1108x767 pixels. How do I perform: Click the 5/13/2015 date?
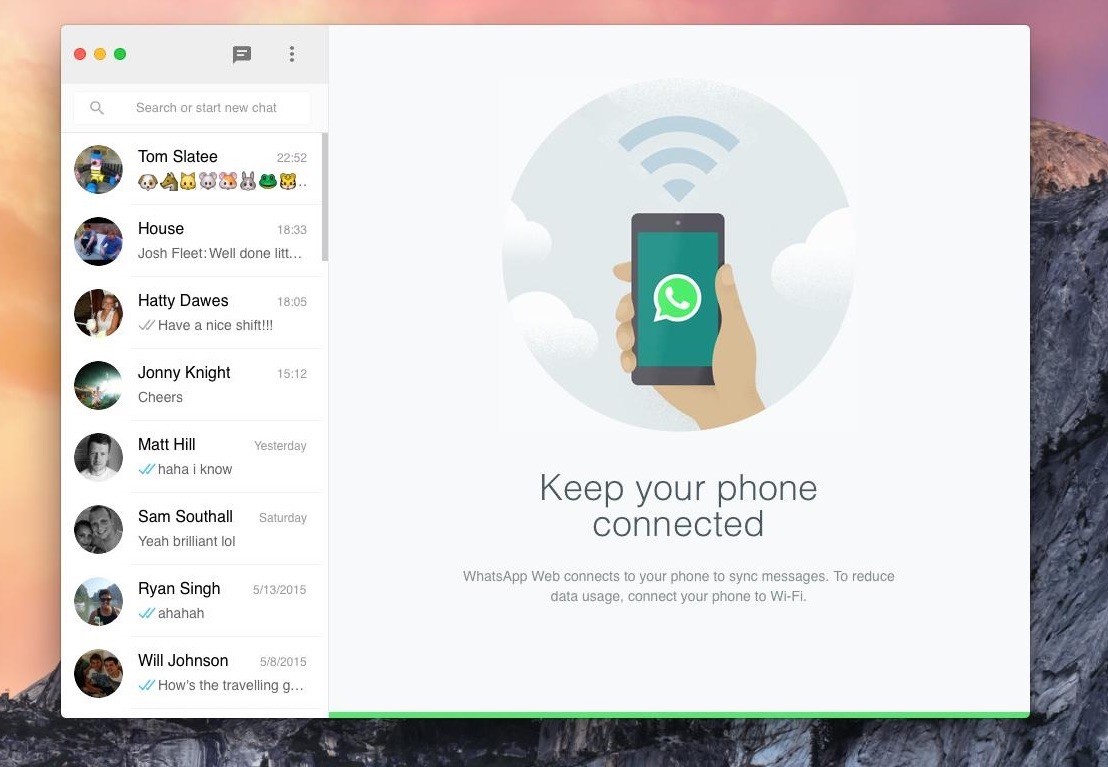pyautogui.click(x=280, y=590)
